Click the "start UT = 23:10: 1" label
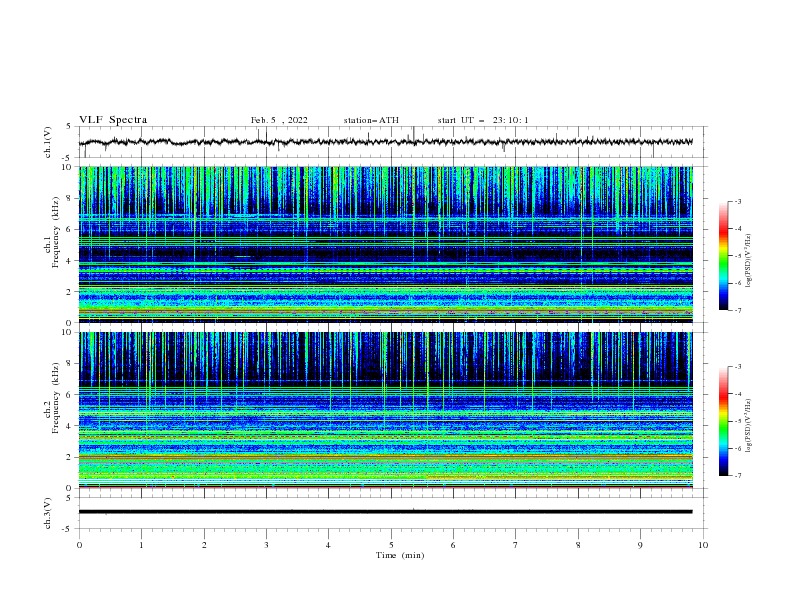The image size is (792, 612). pyautogui.click(x=483, y=120)
